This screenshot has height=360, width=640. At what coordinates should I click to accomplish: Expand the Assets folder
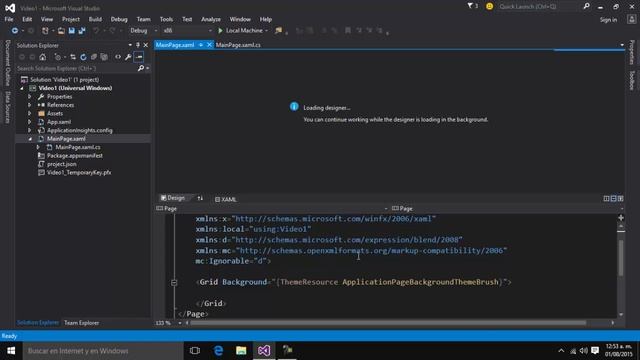tap(29, 113)
